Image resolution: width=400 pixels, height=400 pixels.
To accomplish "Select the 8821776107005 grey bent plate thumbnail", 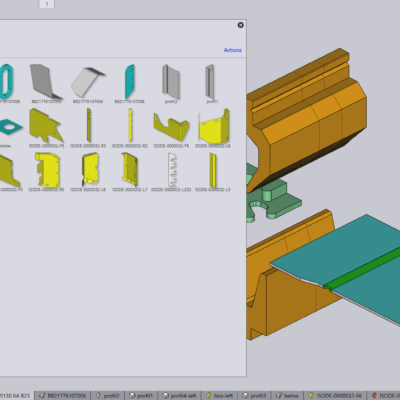I will pos(46,84).
